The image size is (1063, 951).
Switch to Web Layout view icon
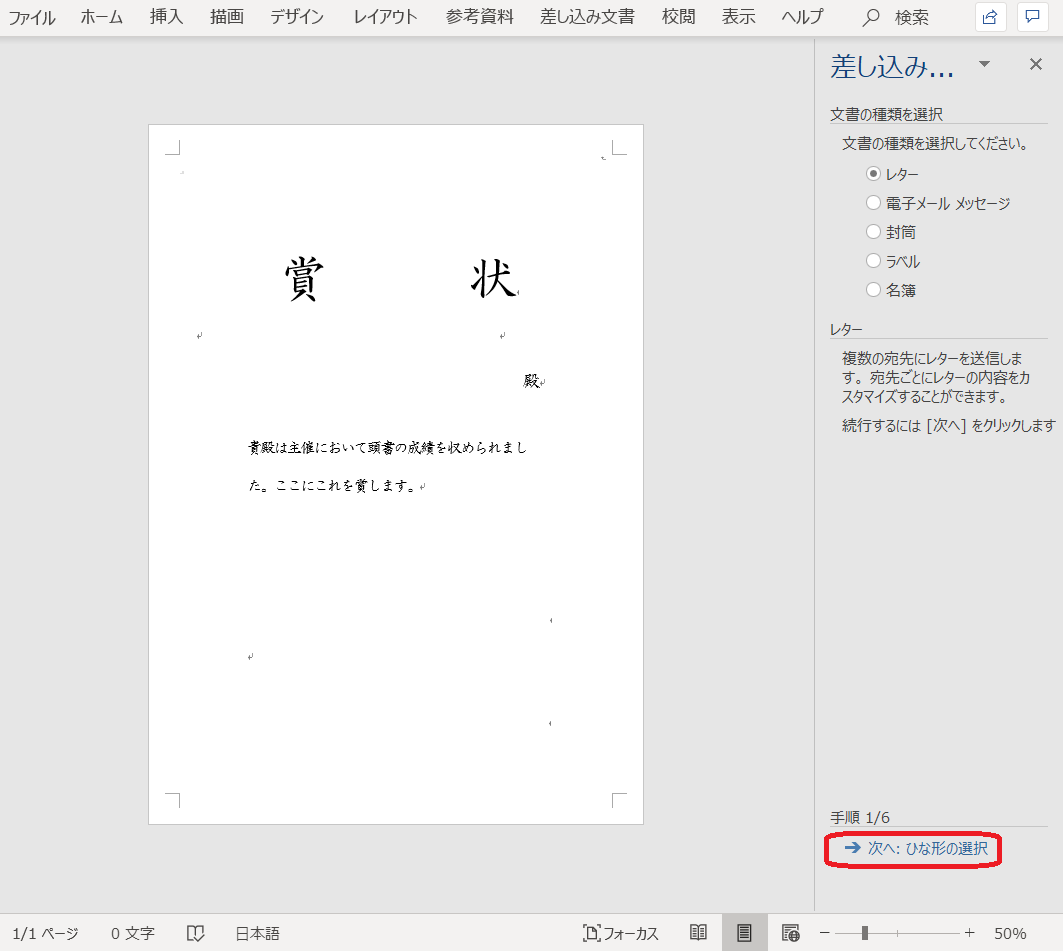coord(790,933)
